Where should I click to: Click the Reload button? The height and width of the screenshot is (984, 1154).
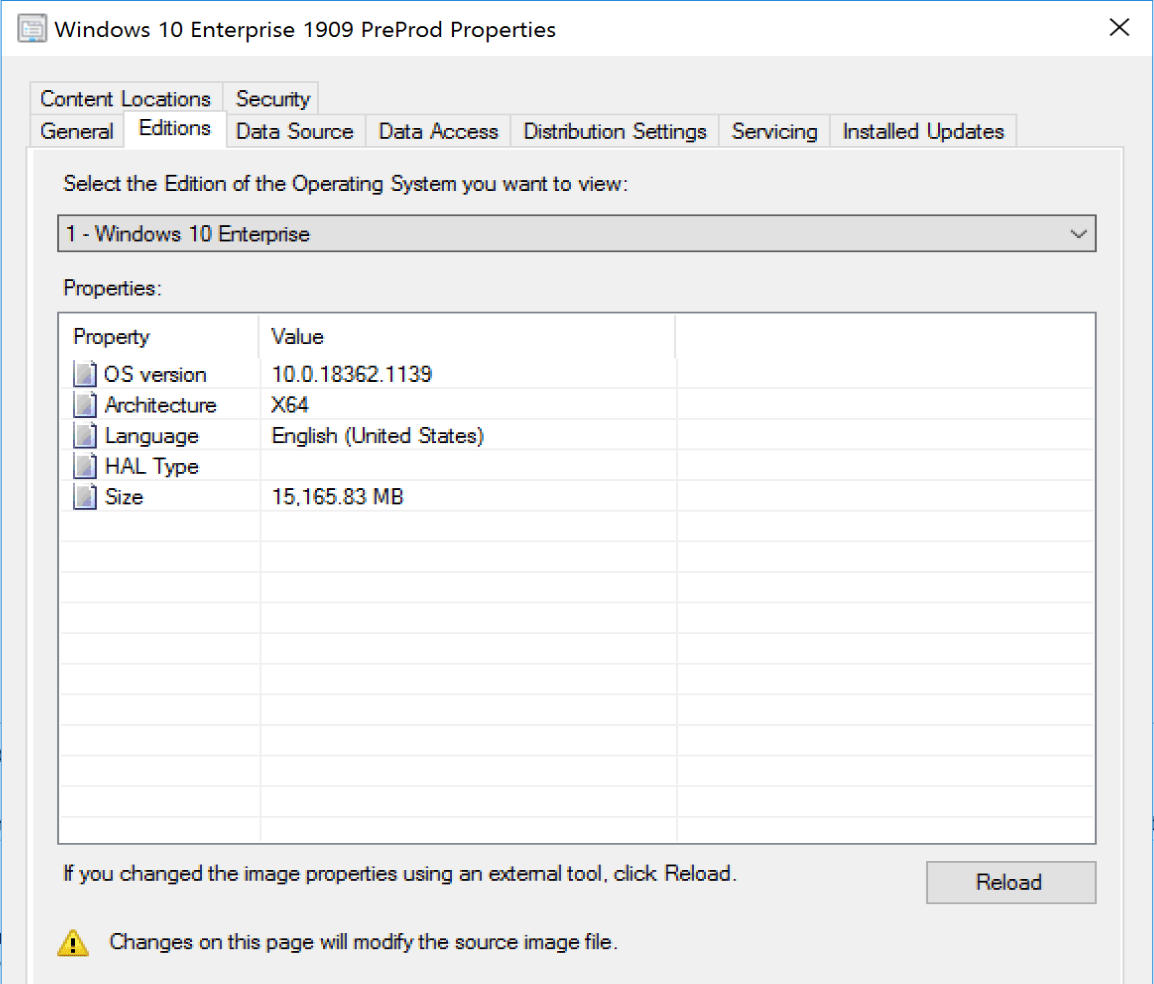[x=1010, y=882]
